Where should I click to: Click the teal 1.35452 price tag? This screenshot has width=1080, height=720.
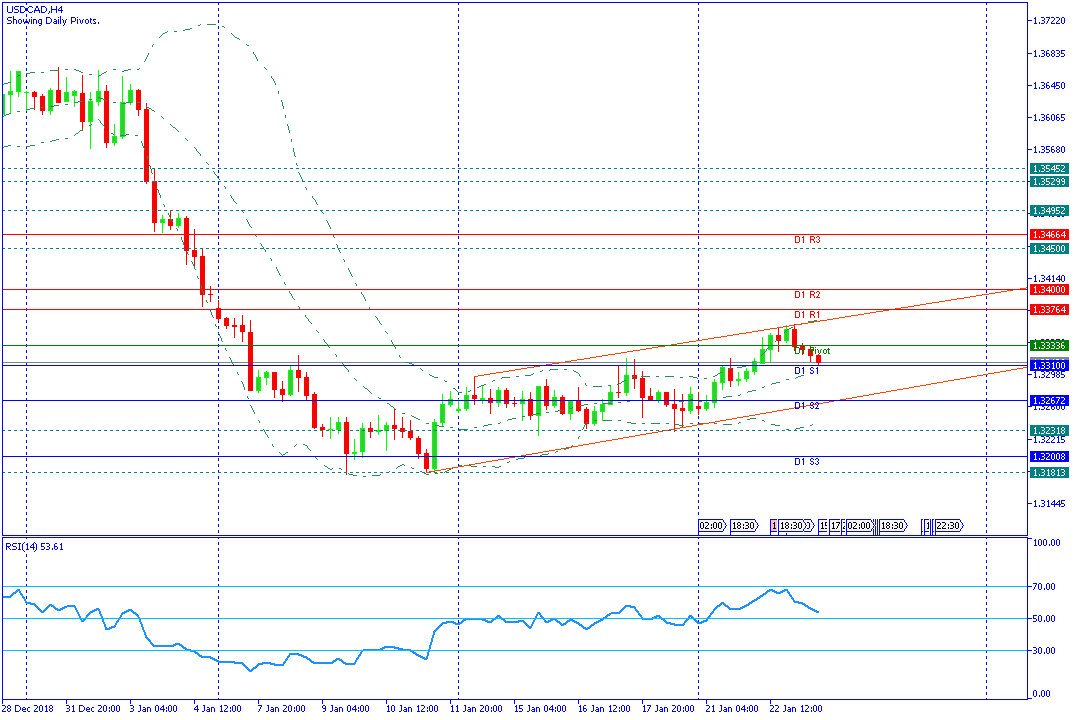[x=1049, y=169]
